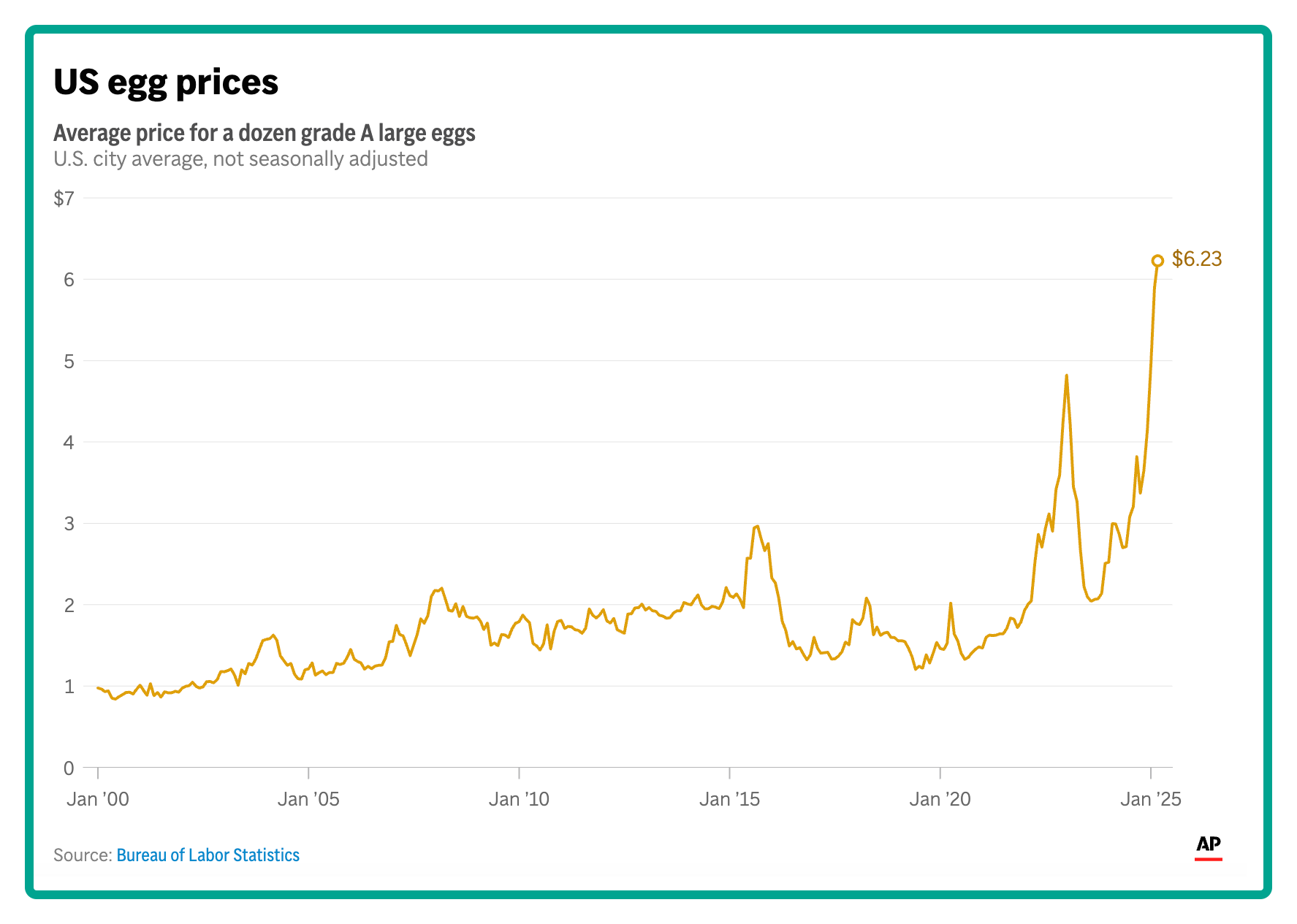
Task: Click the 'Source:' label text
Action: [x=83, y=855]
